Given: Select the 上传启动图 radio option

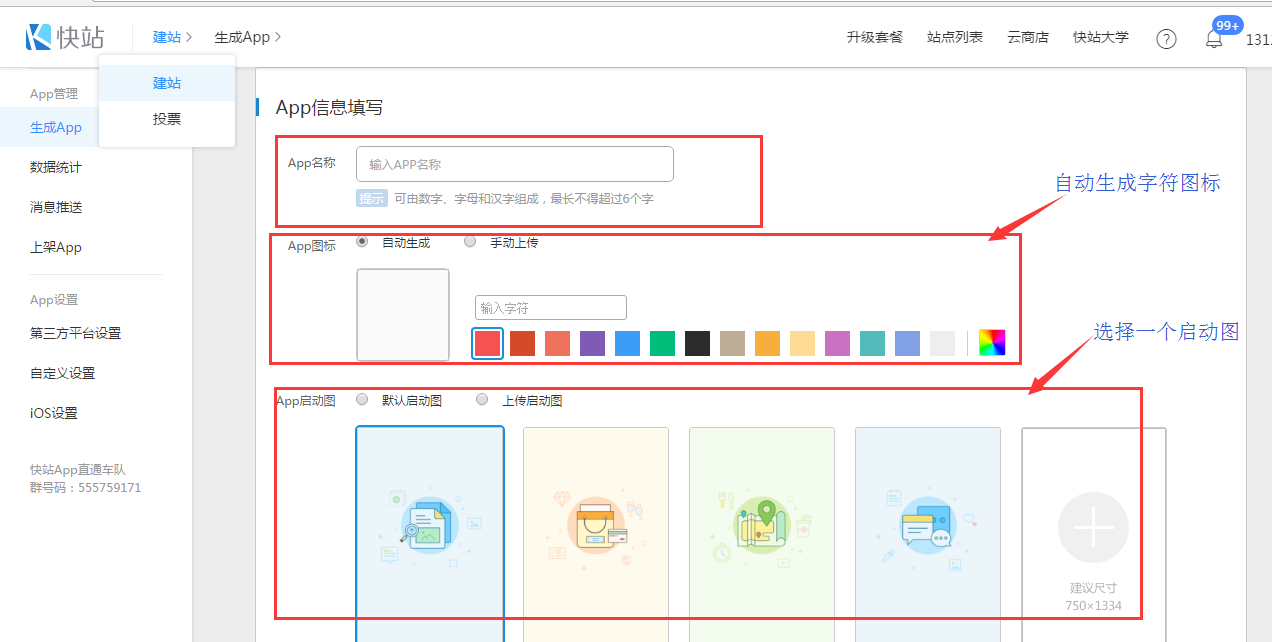Looking at the screenshot, I should [x=482, y=400].
